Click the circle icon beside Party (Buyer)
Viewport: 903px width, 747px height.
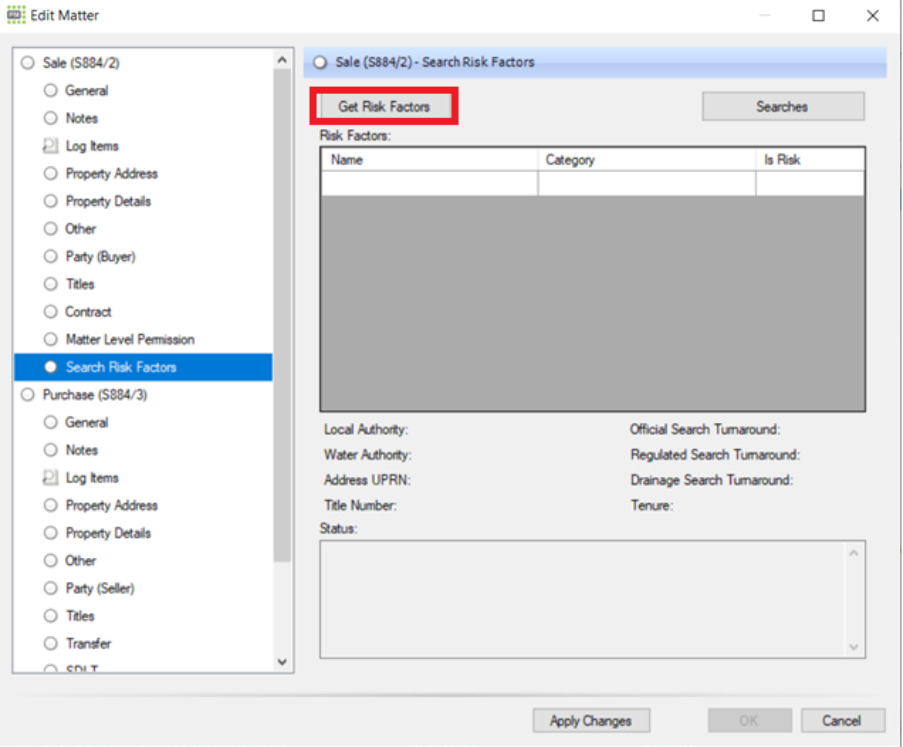pyautogui.click(x=51, y=257)
